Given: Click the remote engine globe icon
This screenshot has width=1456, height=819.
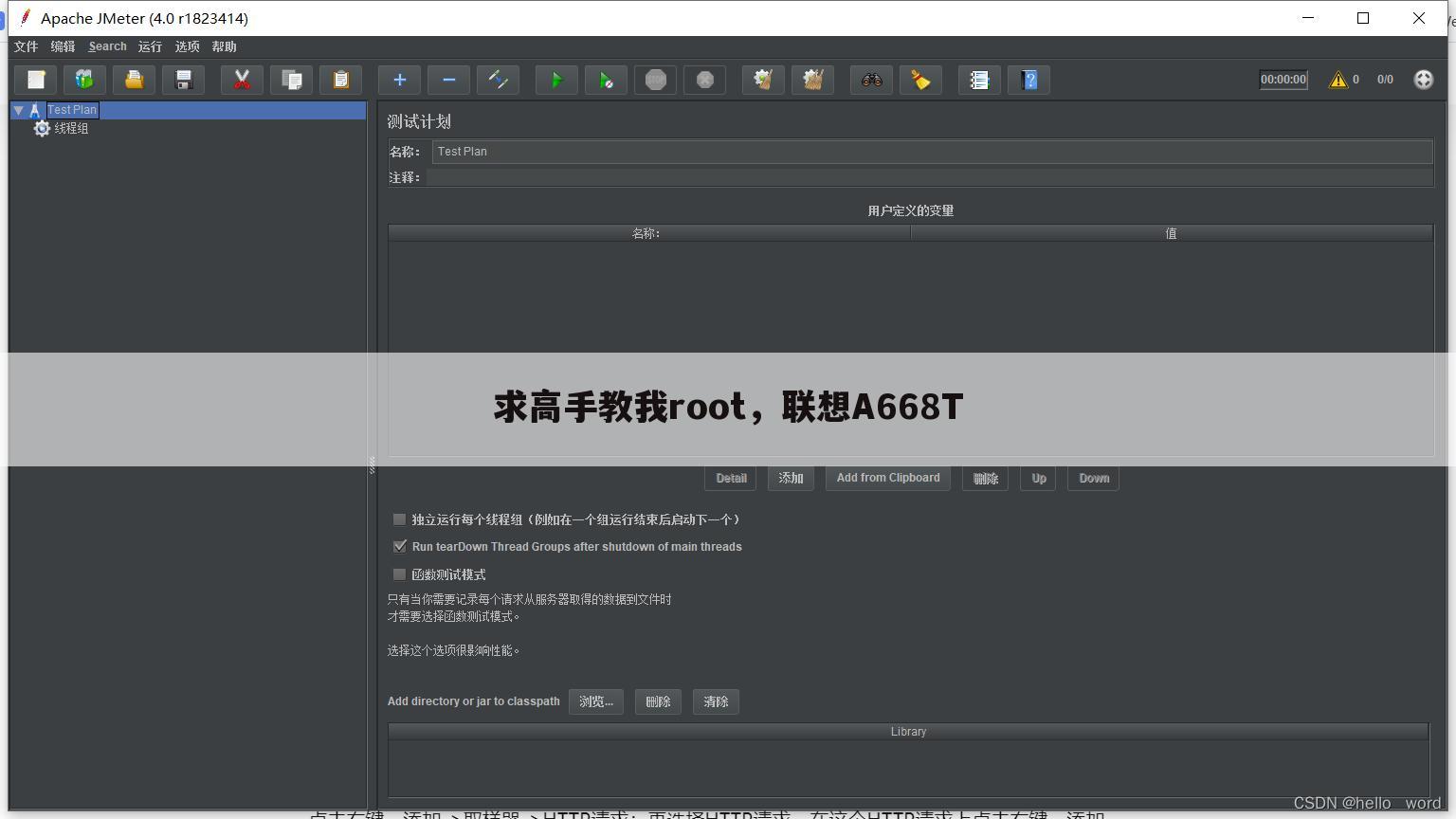Looking at the screenshot, I should pyautogui.click(x=1423, y=80).
